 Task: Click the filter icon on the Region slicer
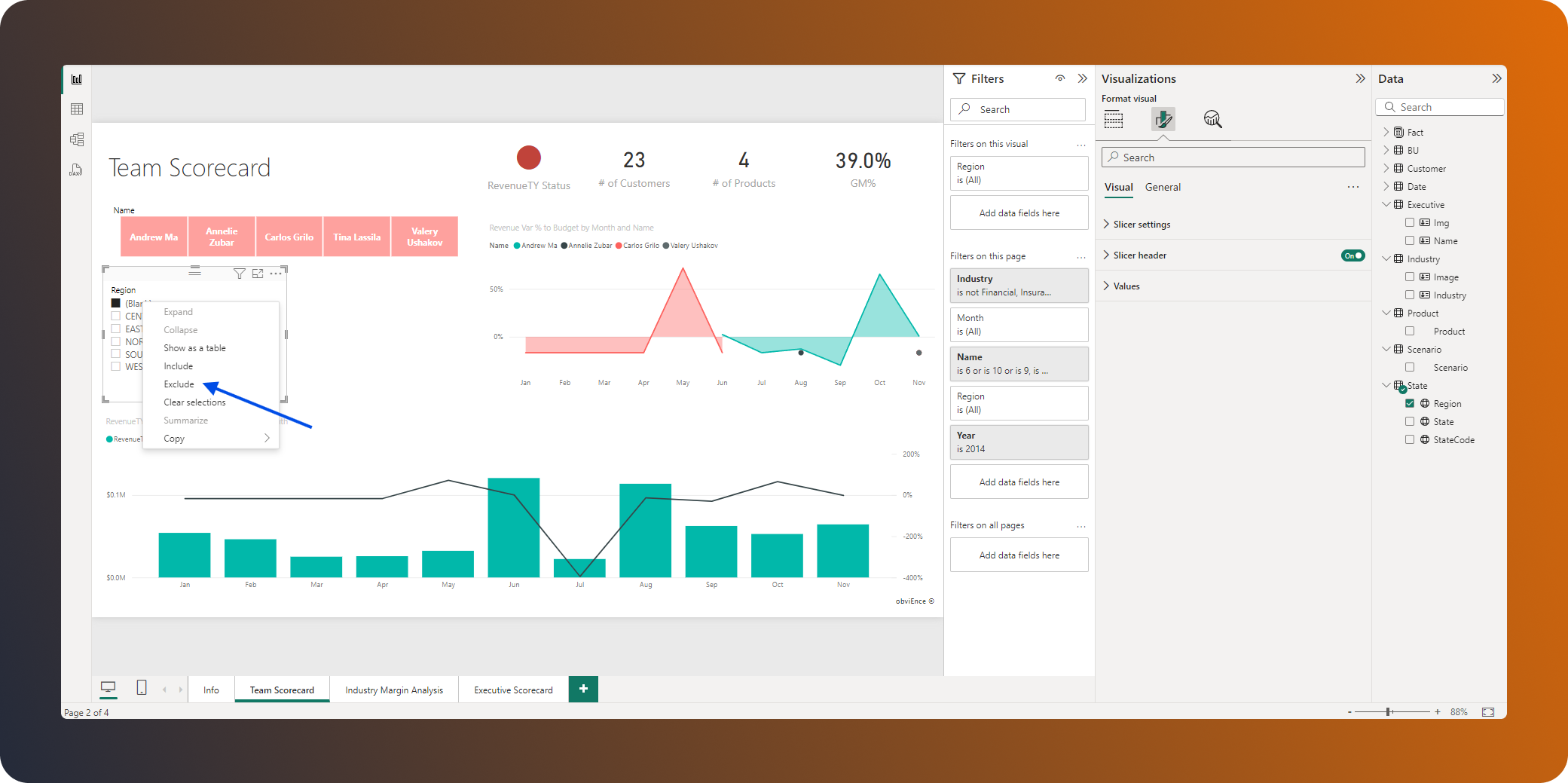coord(240,273)
